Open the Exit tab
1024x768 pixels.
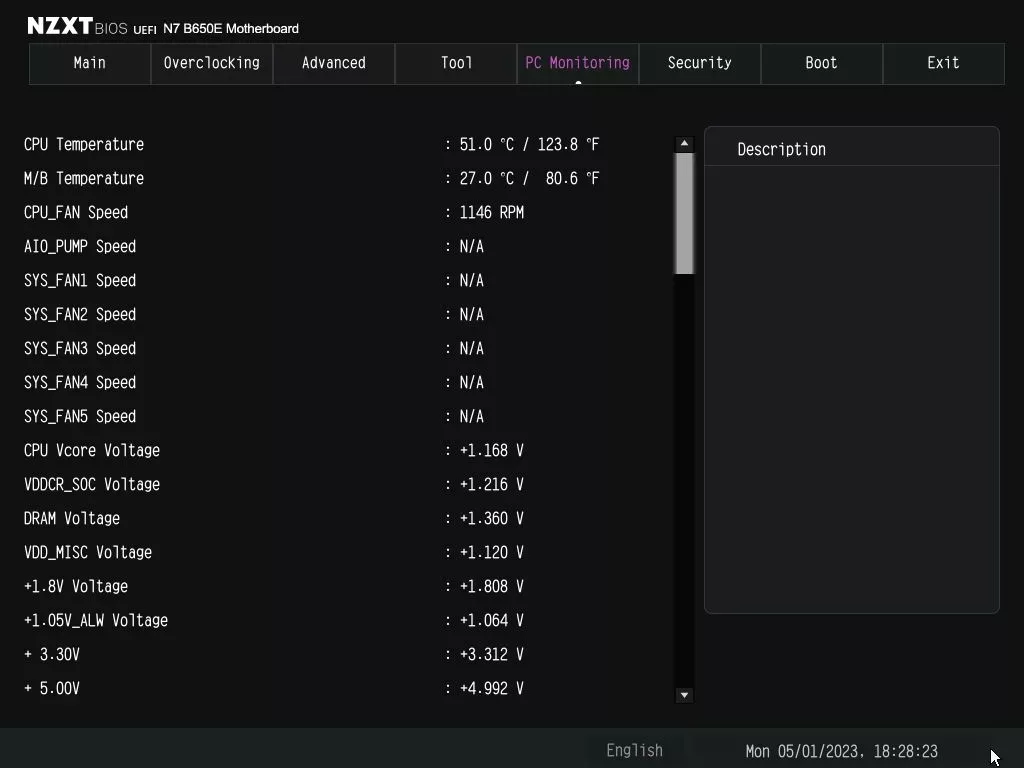943,63
